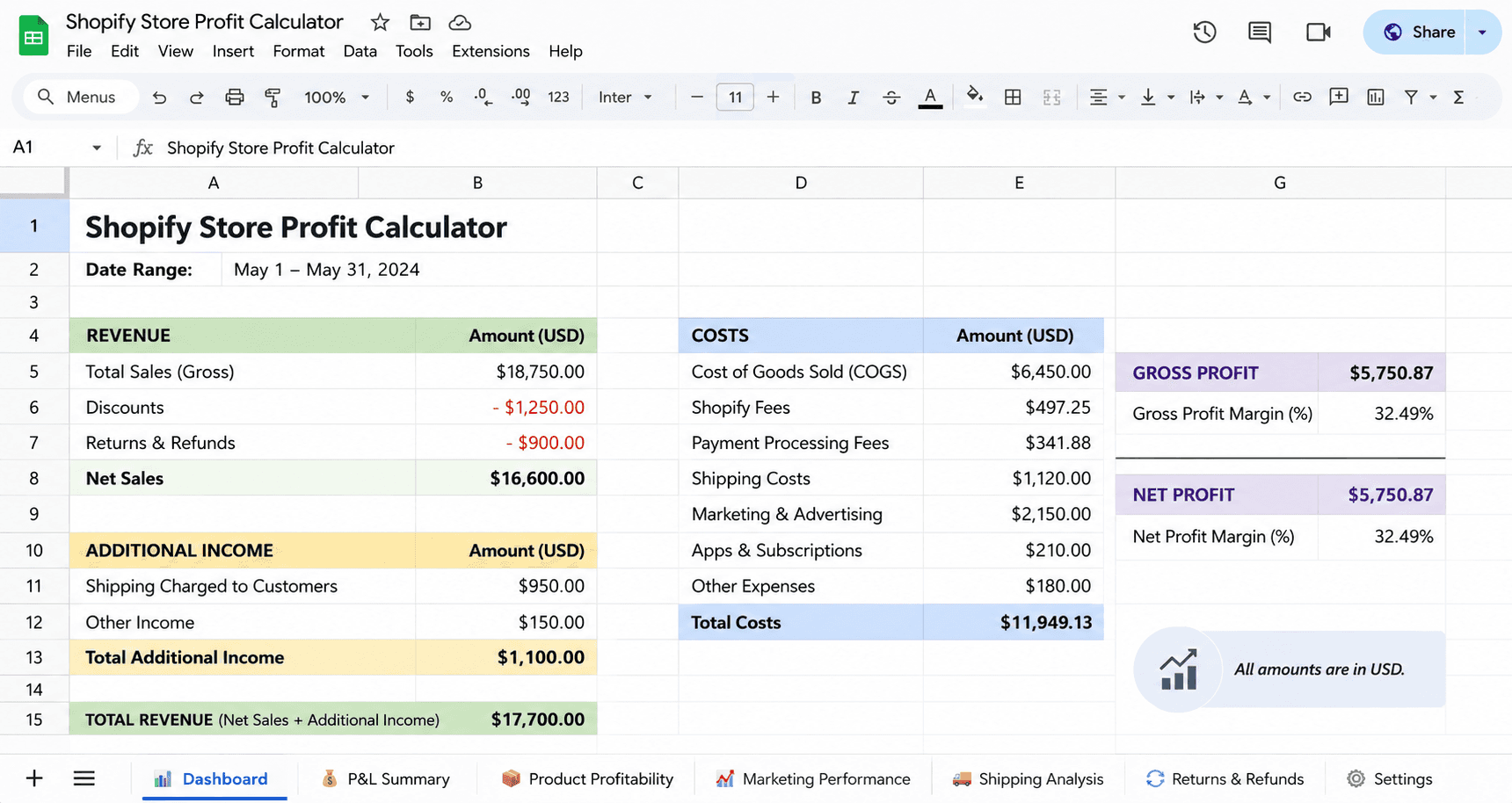The width and height of the screenshot is (1512, 803).
Task: Expand text rotation dropdown arrow
Action: pos(1267,98)
